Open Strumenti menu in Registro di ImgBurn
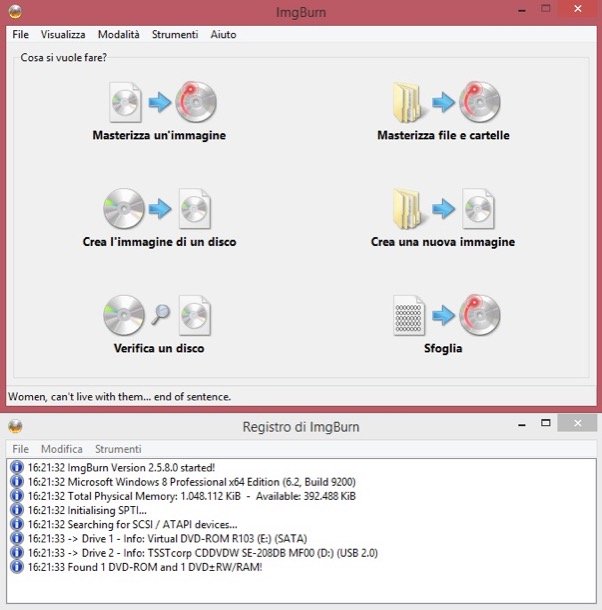The width and height of the screenshot is (602, 610). (x=118, y=449)
